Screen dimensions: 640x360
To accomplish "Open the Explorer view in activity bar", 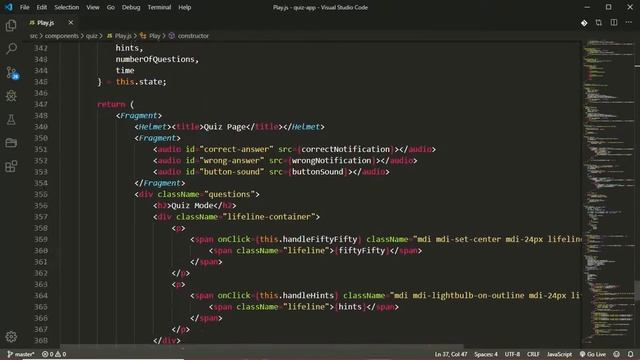I will 11,26.
